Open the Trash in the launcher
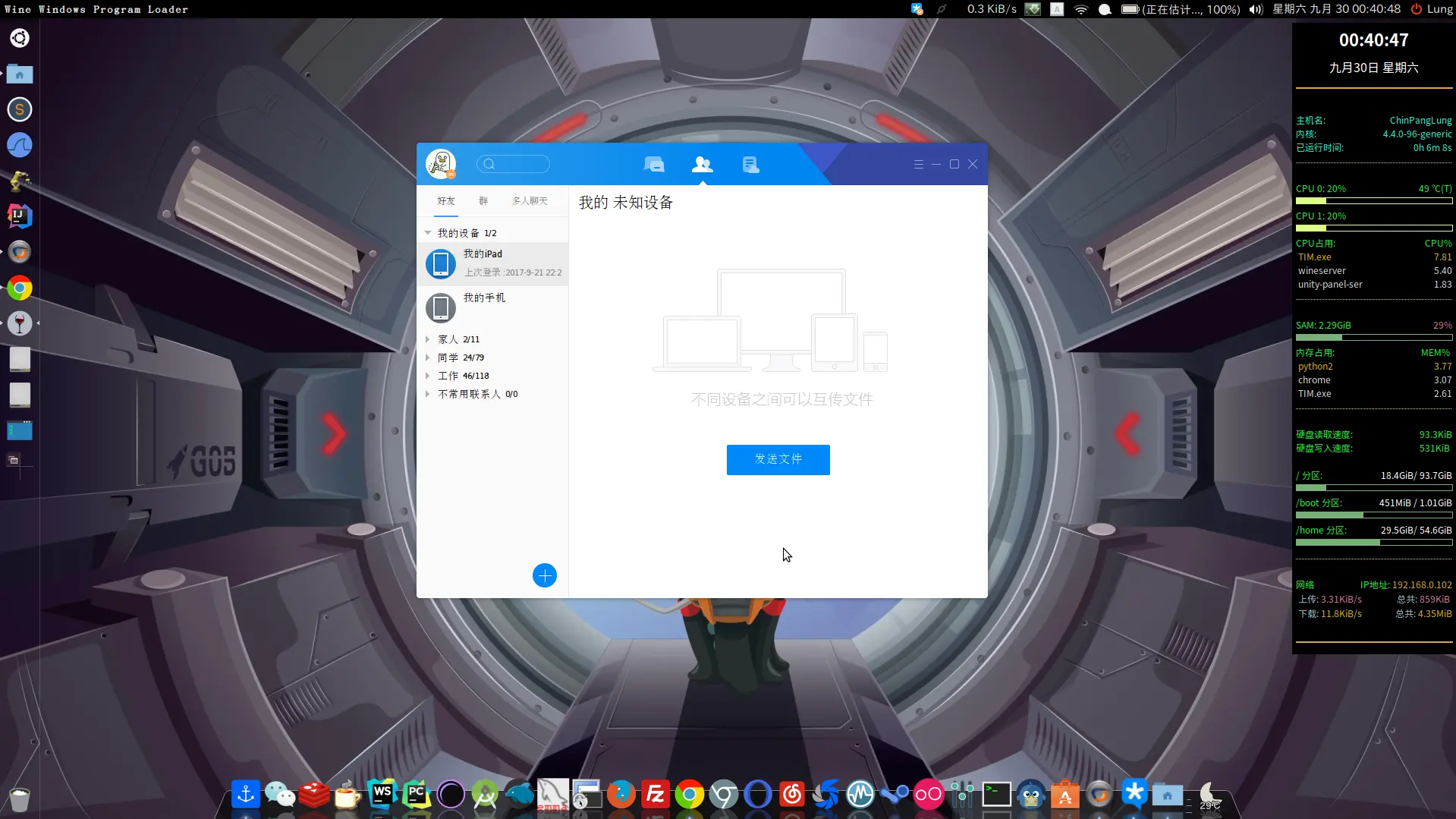Screen dimensions: 1456x819 point(20,799)
